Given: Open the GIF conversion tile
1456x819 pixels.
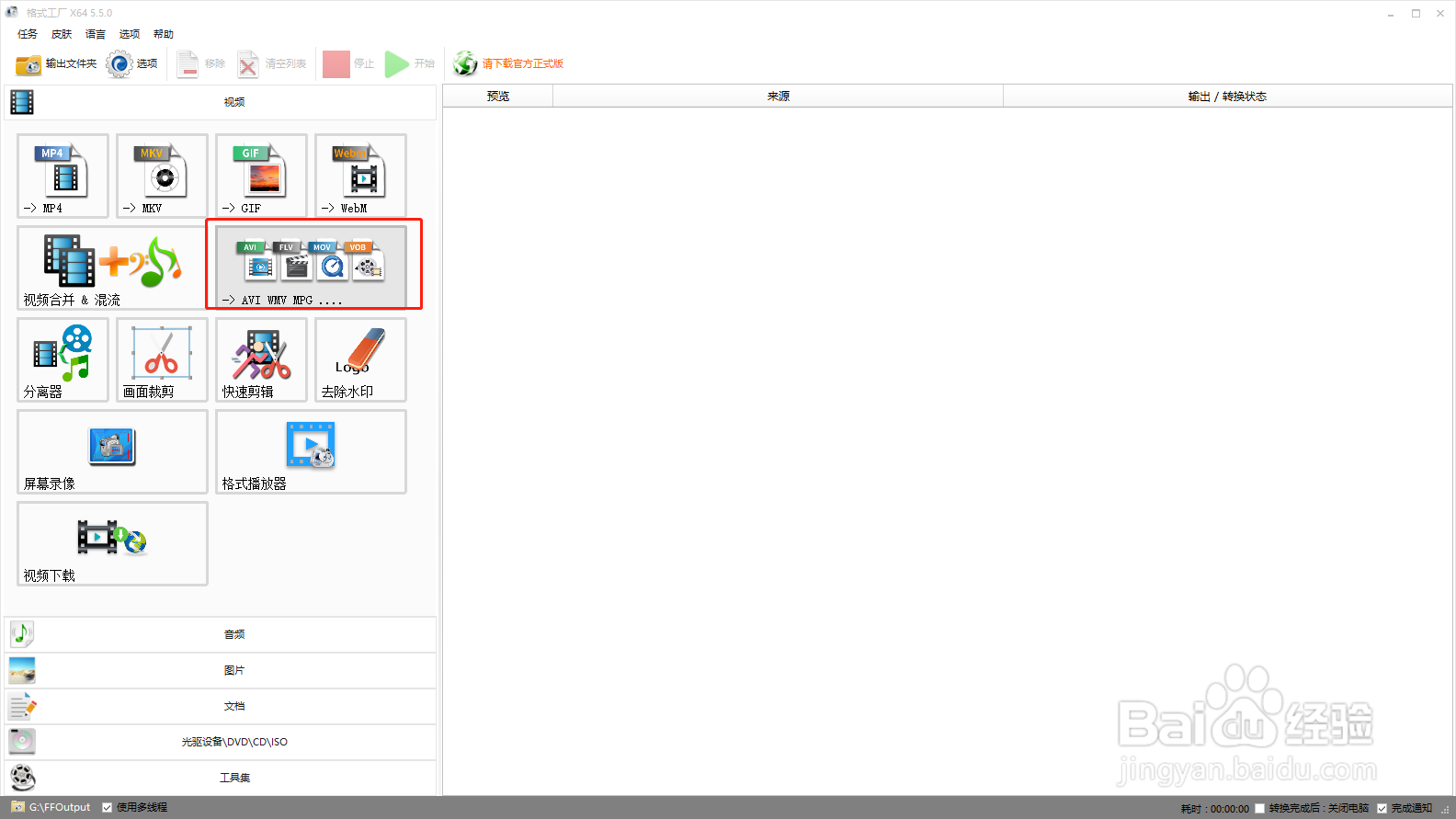Looking at the screenshot, I should coord(261,176).
